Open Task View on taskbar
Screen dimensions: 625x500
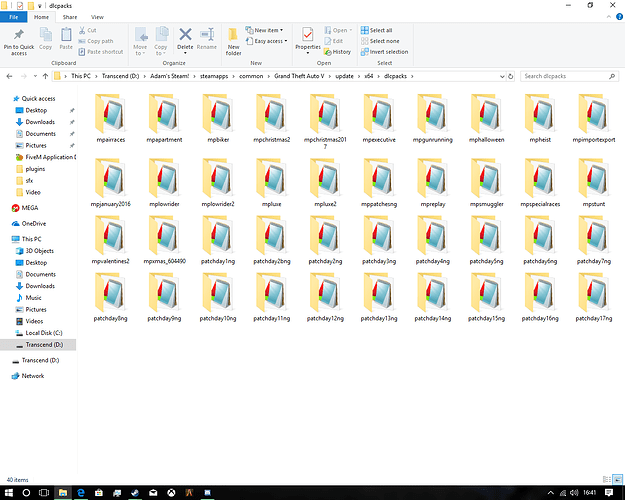[x=44, y=493]
